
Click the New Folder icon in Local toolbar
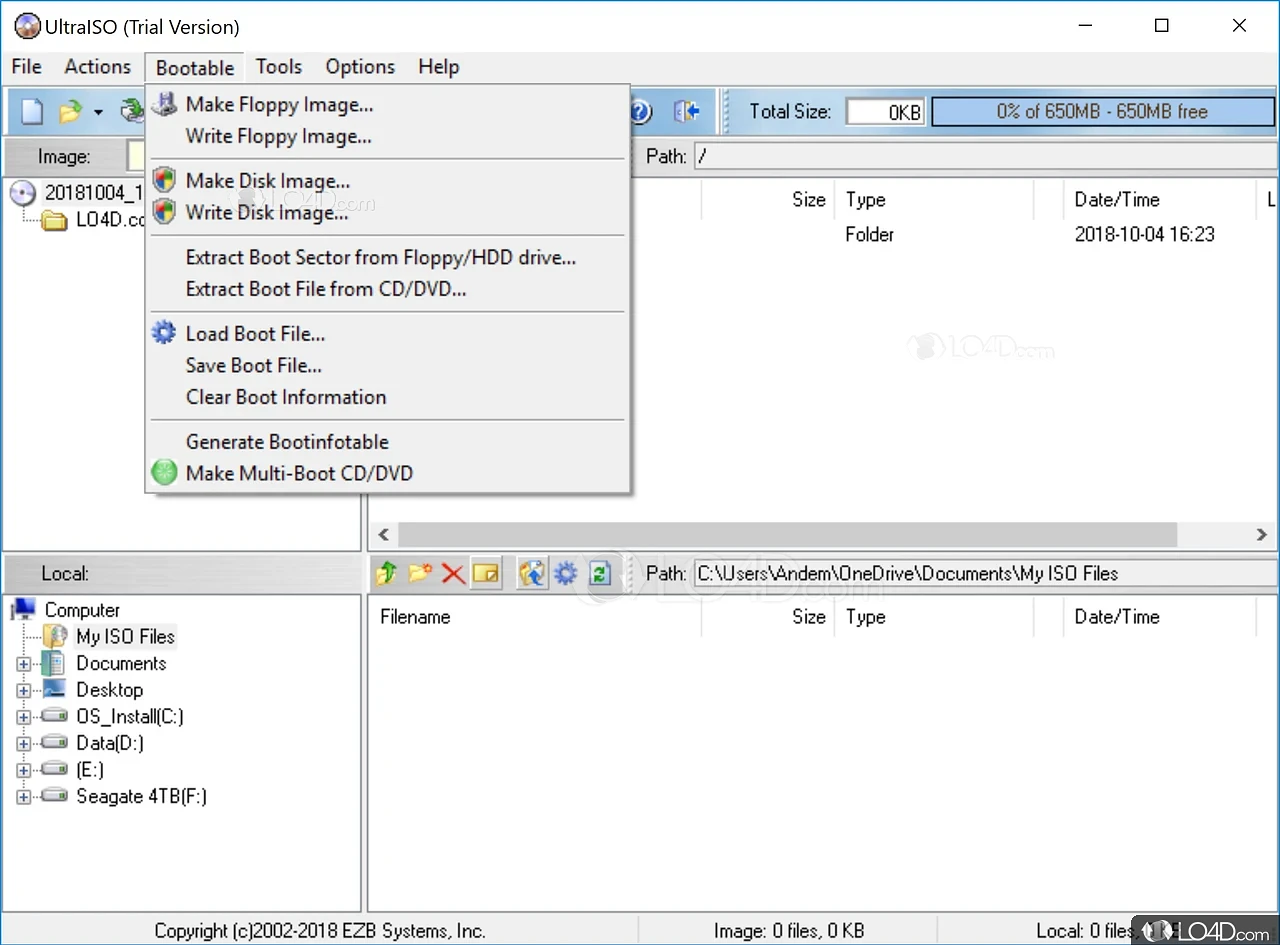pos(420,573)
